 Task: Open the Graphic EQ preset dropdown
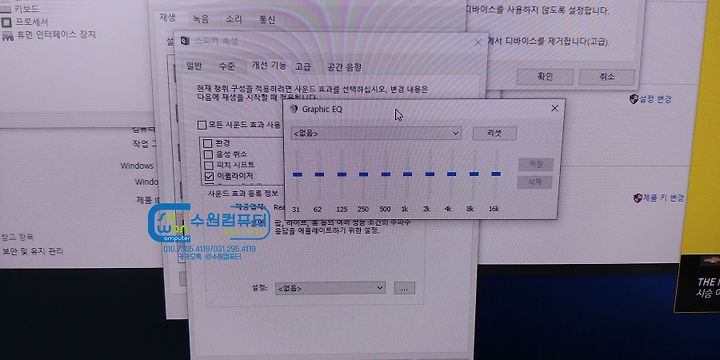click(376, 133)
